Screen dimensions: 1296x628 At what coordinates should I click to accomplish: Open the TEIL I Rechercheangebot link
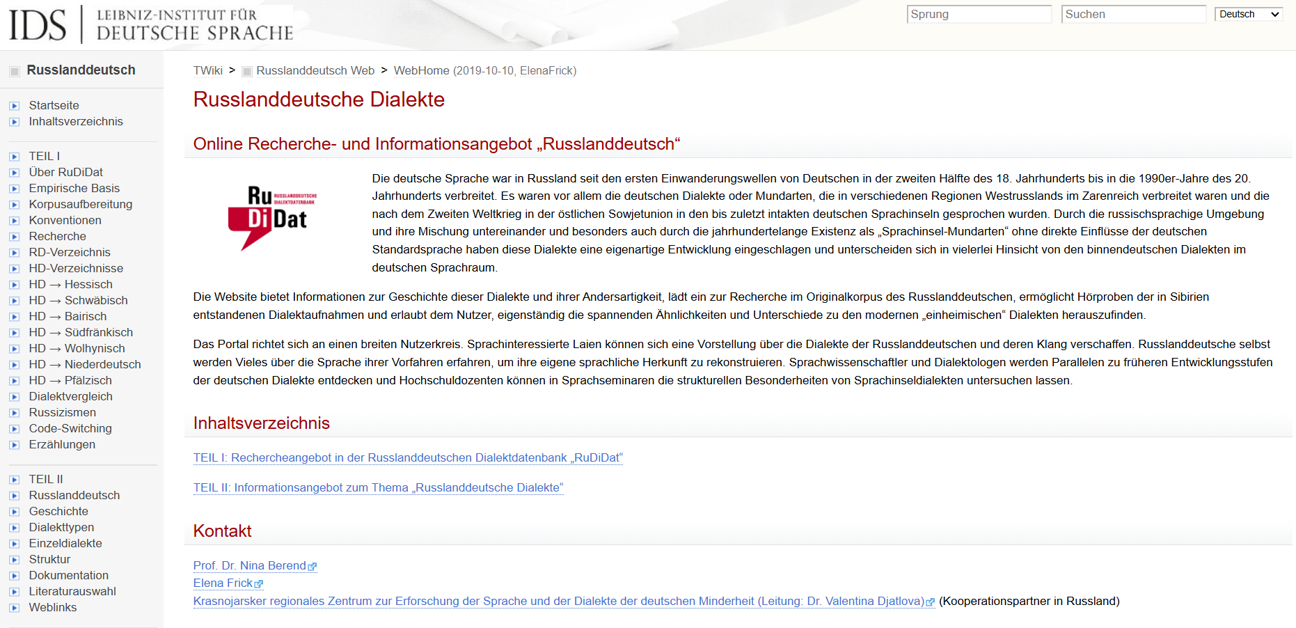coord(407,457)
